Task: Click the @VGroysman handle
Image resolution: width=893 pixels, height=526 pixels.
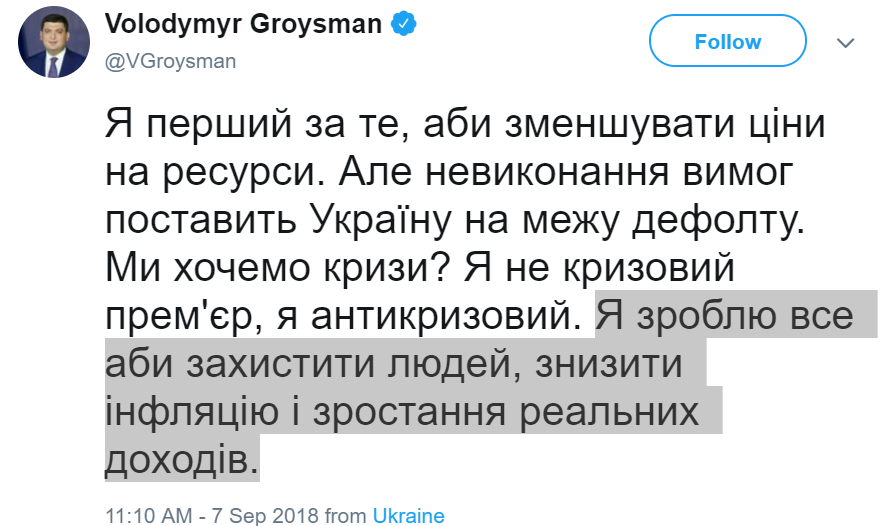Action: (170, 61)
